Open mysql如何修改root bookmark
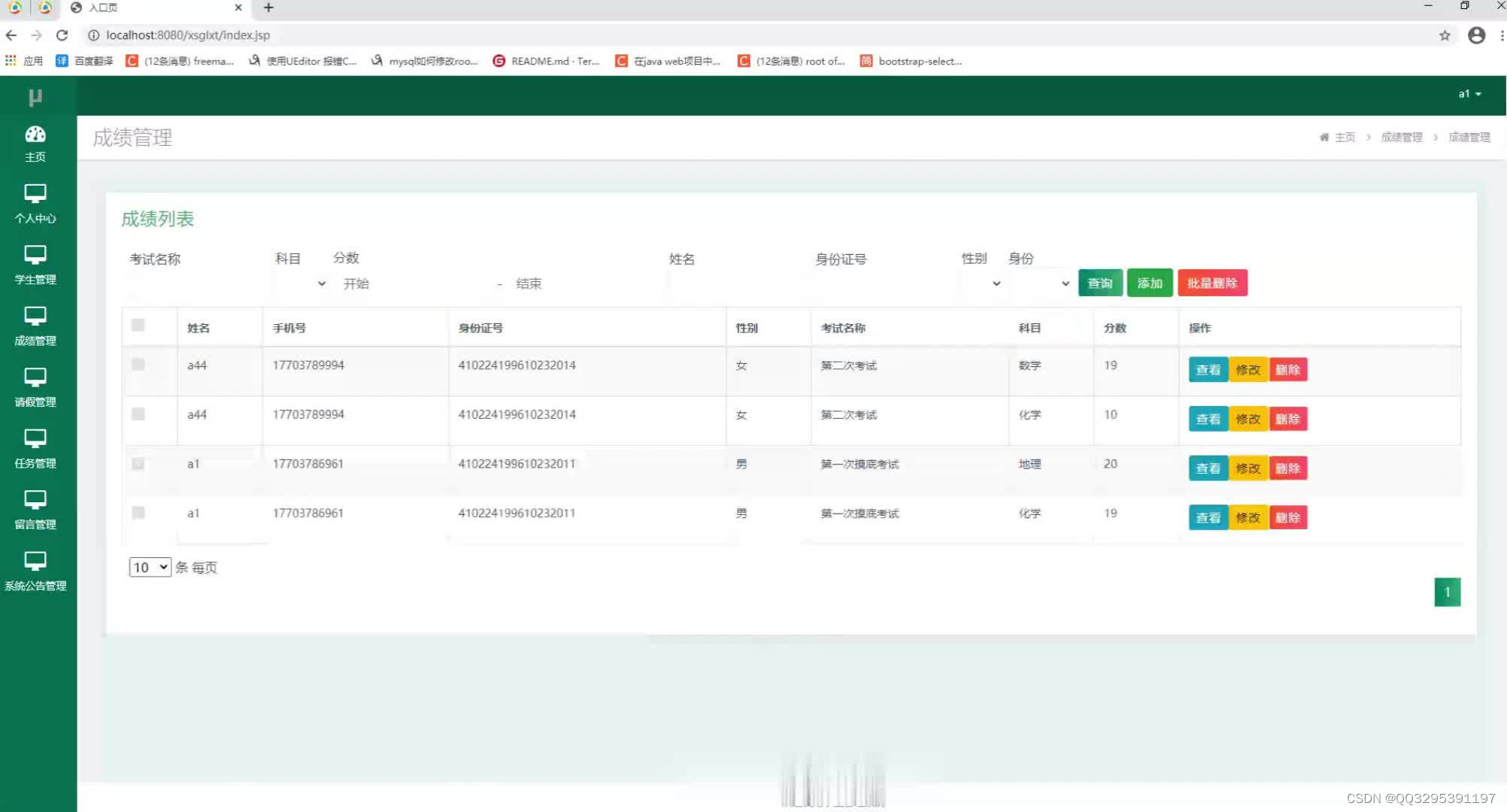The width and height of the screenshot is (1507, 812). click(425, 61)
